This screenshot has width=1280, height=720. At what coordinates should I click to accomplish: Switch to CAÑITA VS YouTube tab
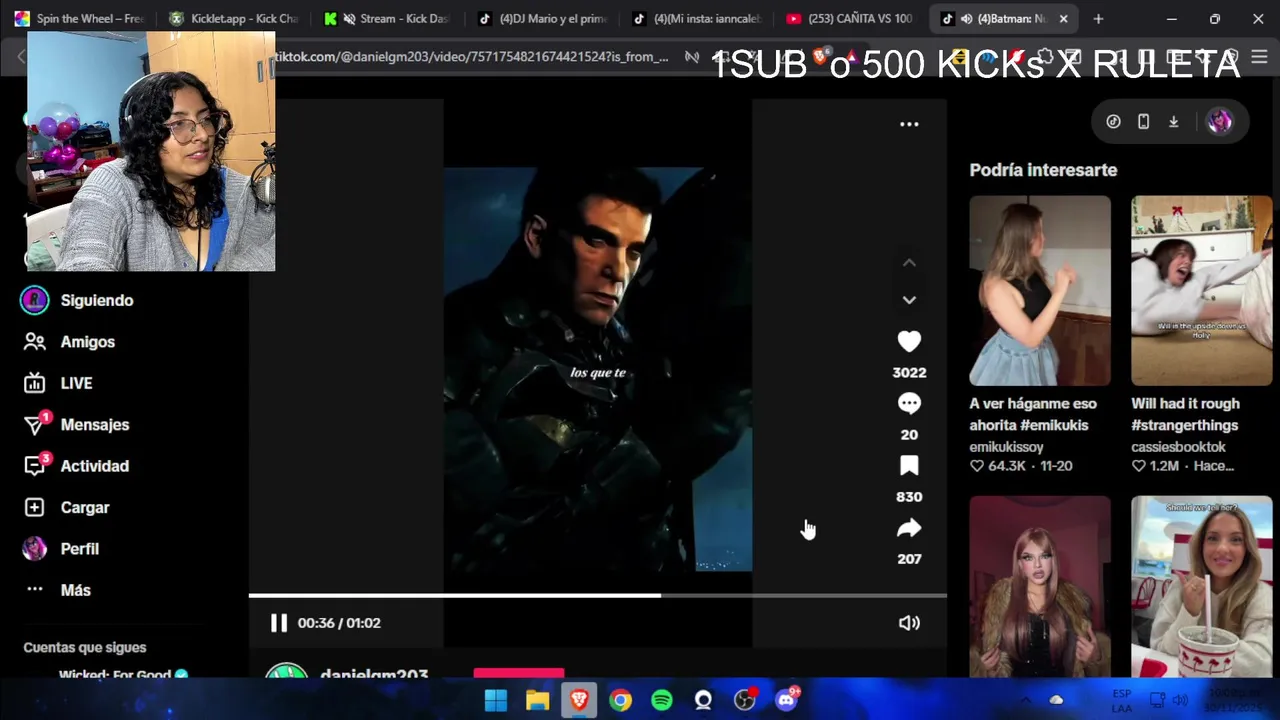tap(852, 19)
